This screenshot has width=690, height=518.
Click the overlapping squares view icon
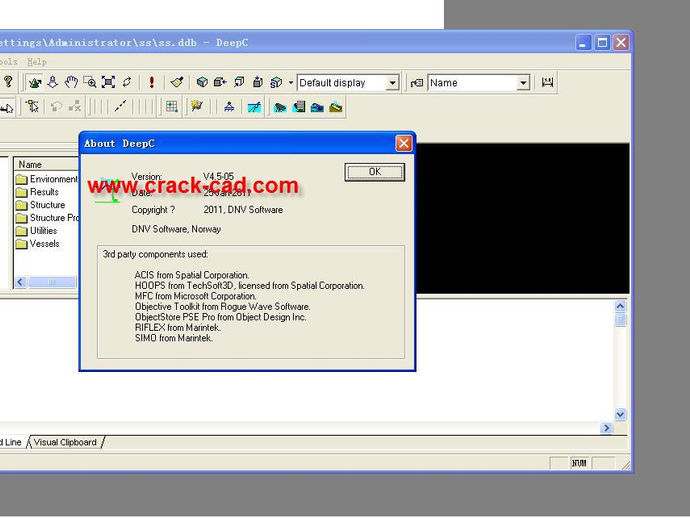(239, 82)
